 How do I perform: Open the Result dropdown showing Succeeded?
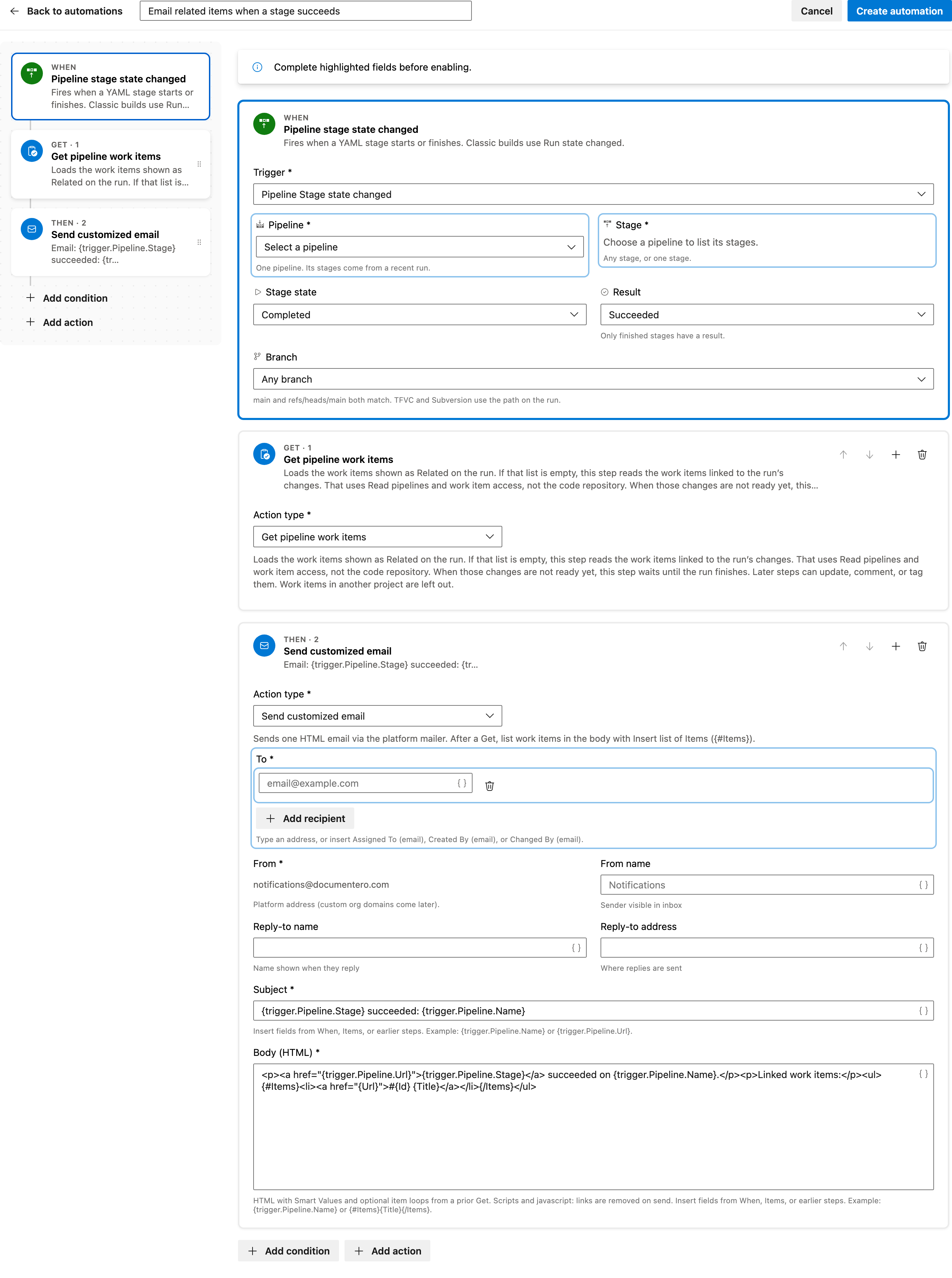(767, 314)
